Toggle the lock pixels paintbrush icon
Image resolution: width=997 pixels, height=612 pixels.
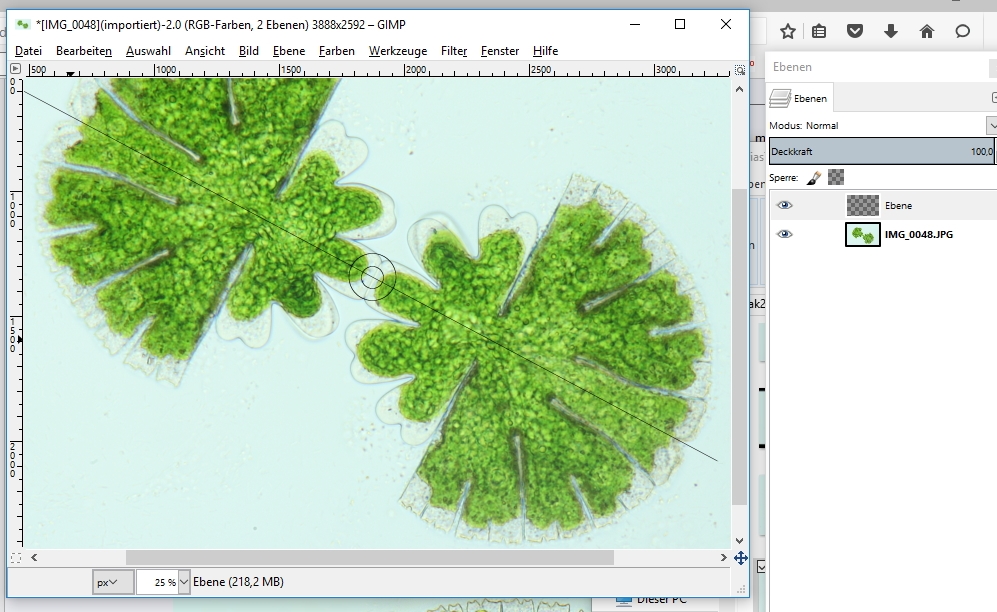click(x=814, y=177)
